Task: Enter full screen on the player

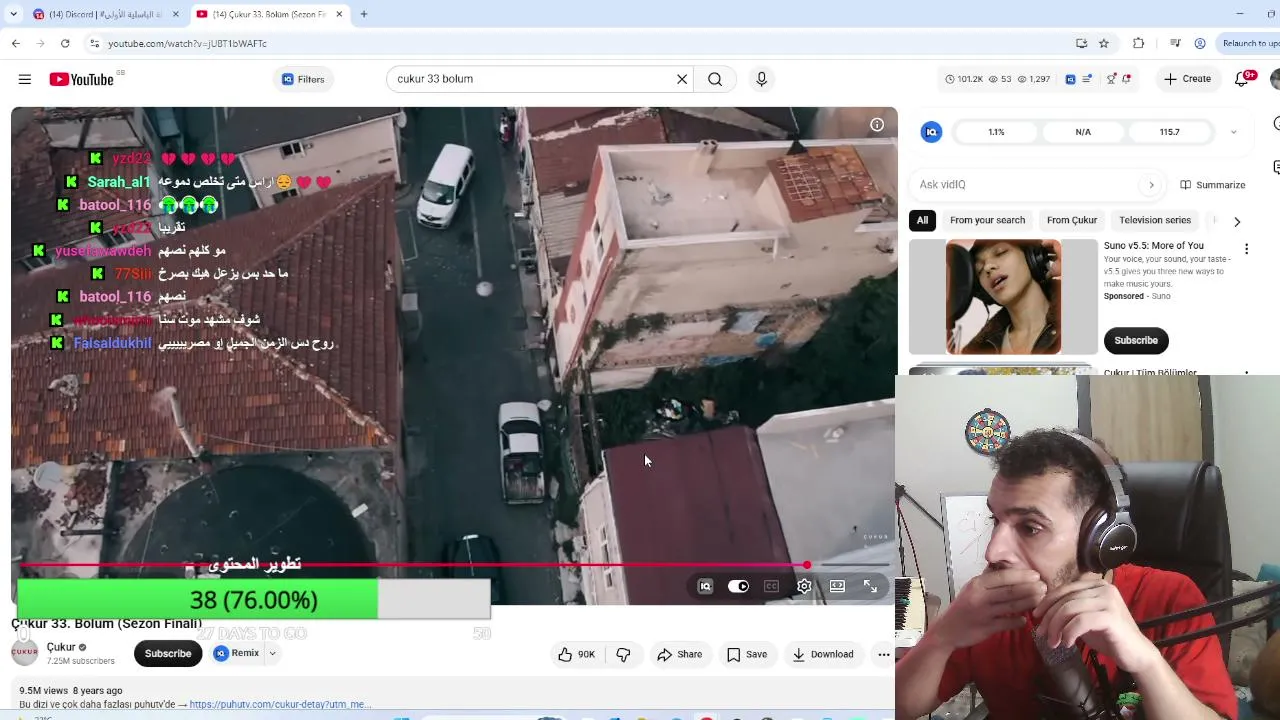Action: [870, 587]
